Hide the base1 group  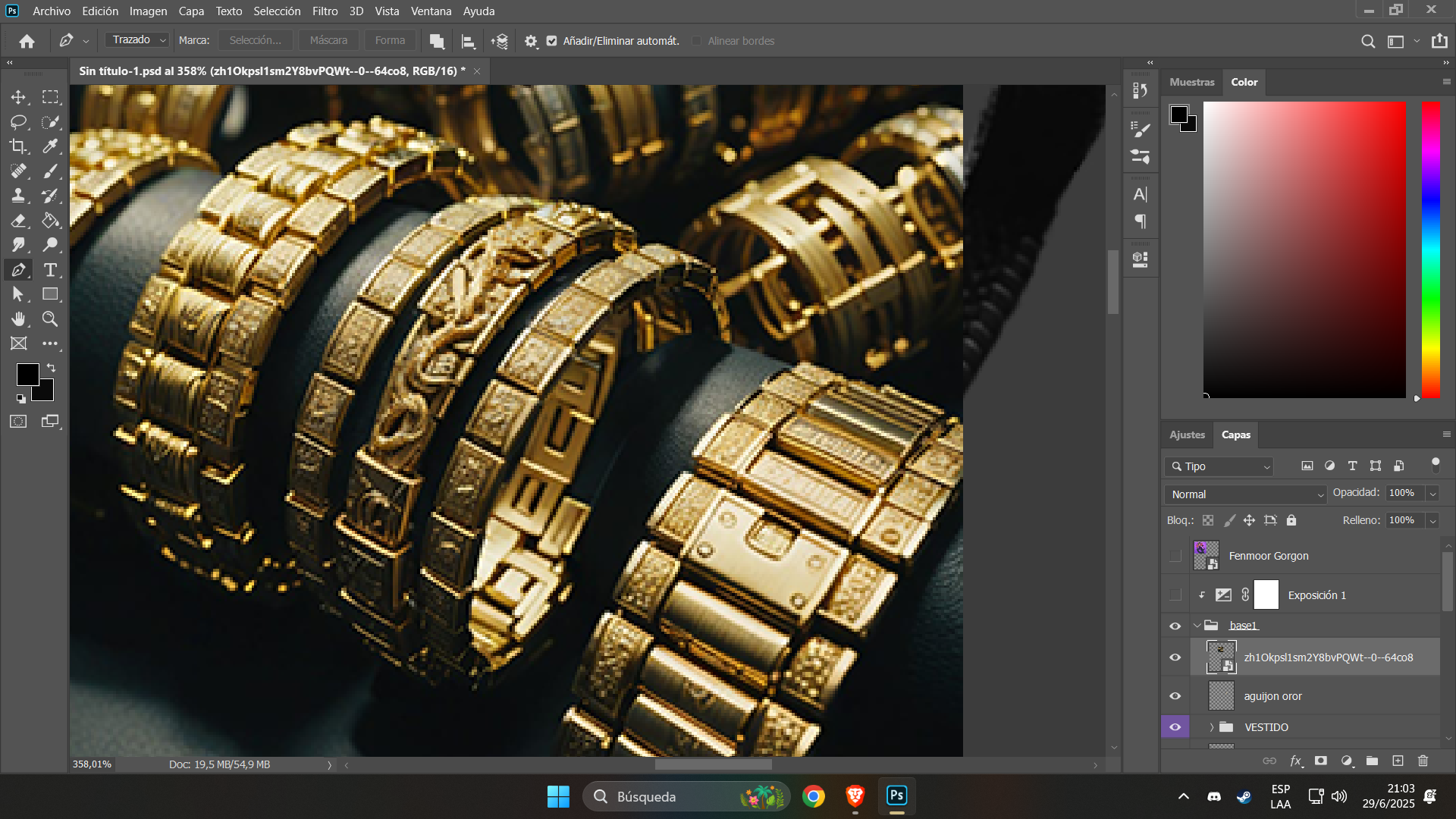point(1175,626)
